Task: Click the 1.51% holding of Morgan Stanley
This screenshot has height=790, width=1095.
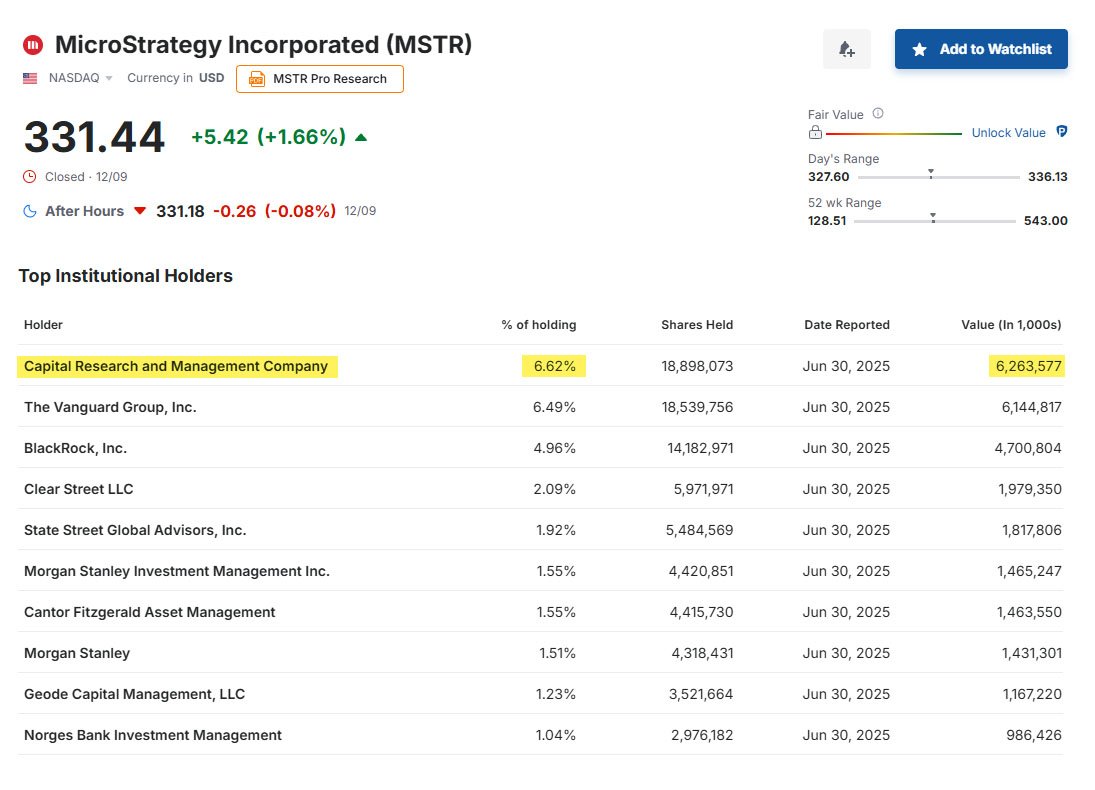Action: tap(557, 653)
